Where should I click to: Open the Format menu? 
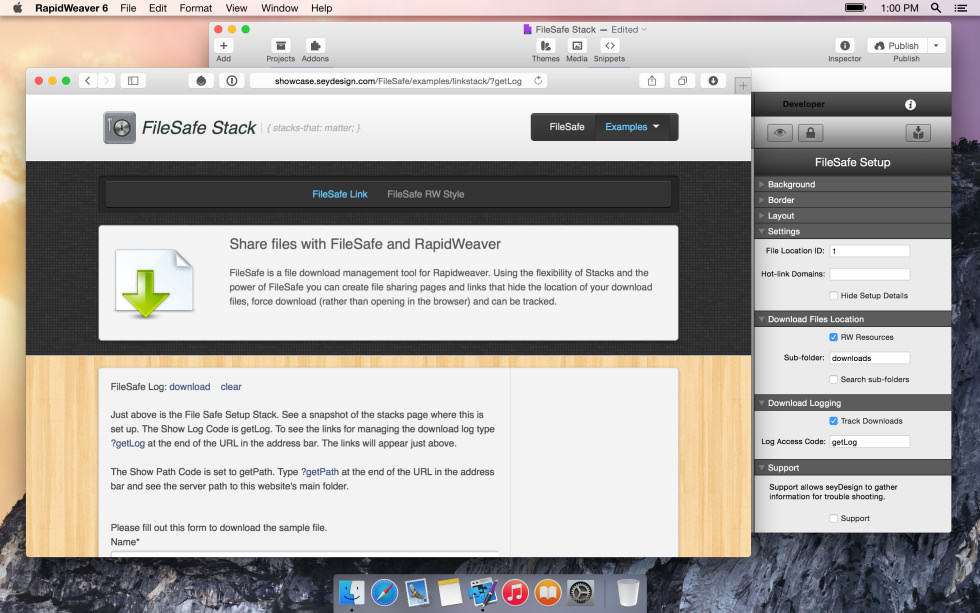tap(196, 8)
